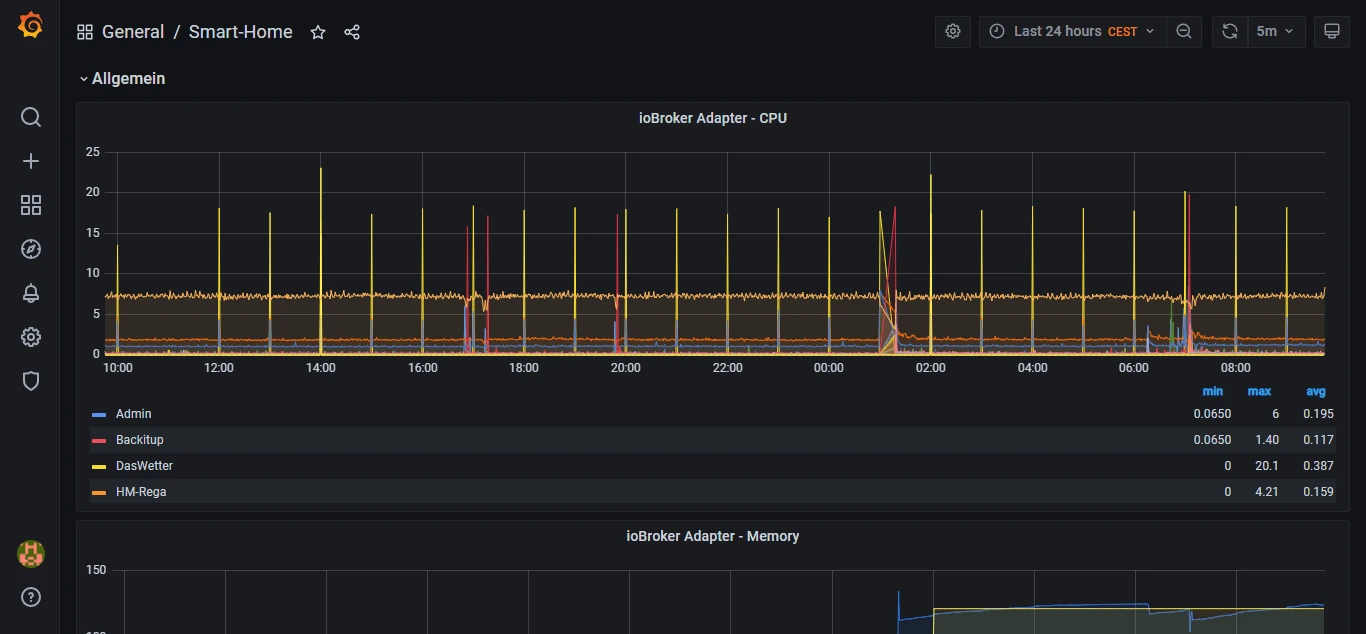The width and height of the screenshot is (1366, 634).
Task: Open the Create plus icon in sidebar
Action: click(31, 161)
